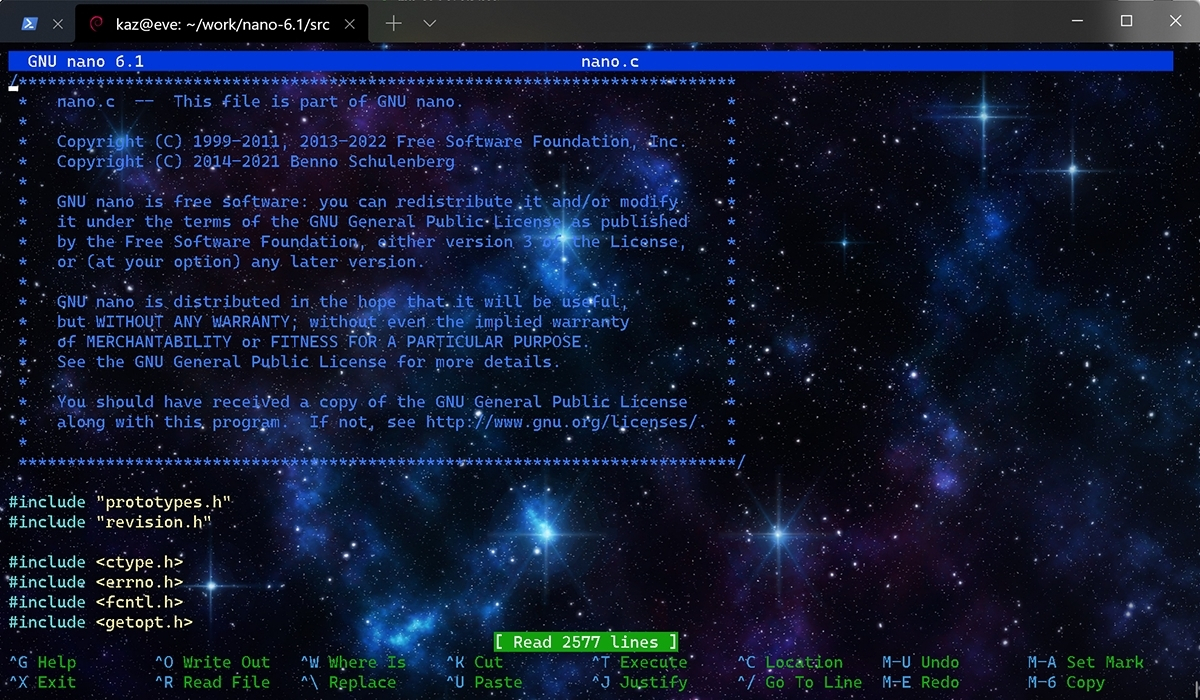The height and width of the screenshot is (700, 1200).
Task: Click the ^W Where Is shortcut
Action: [353, 662]
